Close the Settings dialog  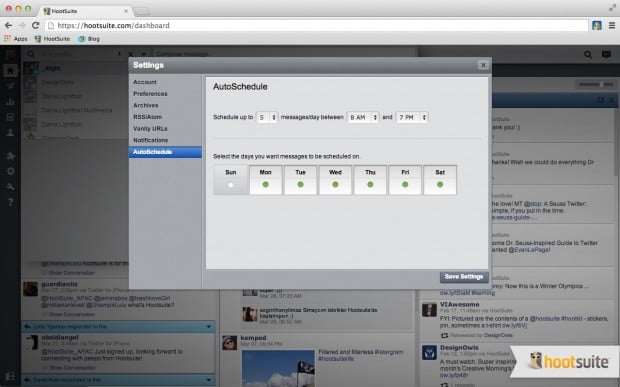483,65
